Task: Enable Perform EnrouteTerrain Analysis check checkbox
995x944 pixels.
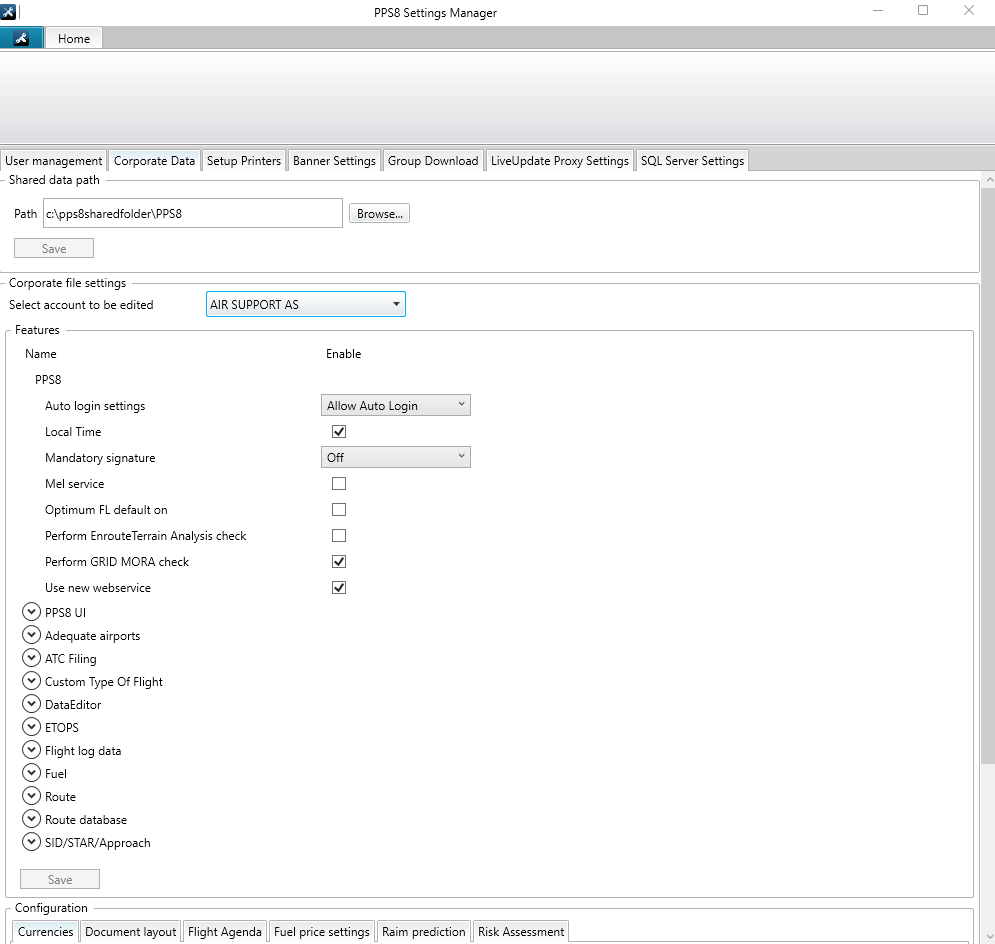Action: click(339, 535)
